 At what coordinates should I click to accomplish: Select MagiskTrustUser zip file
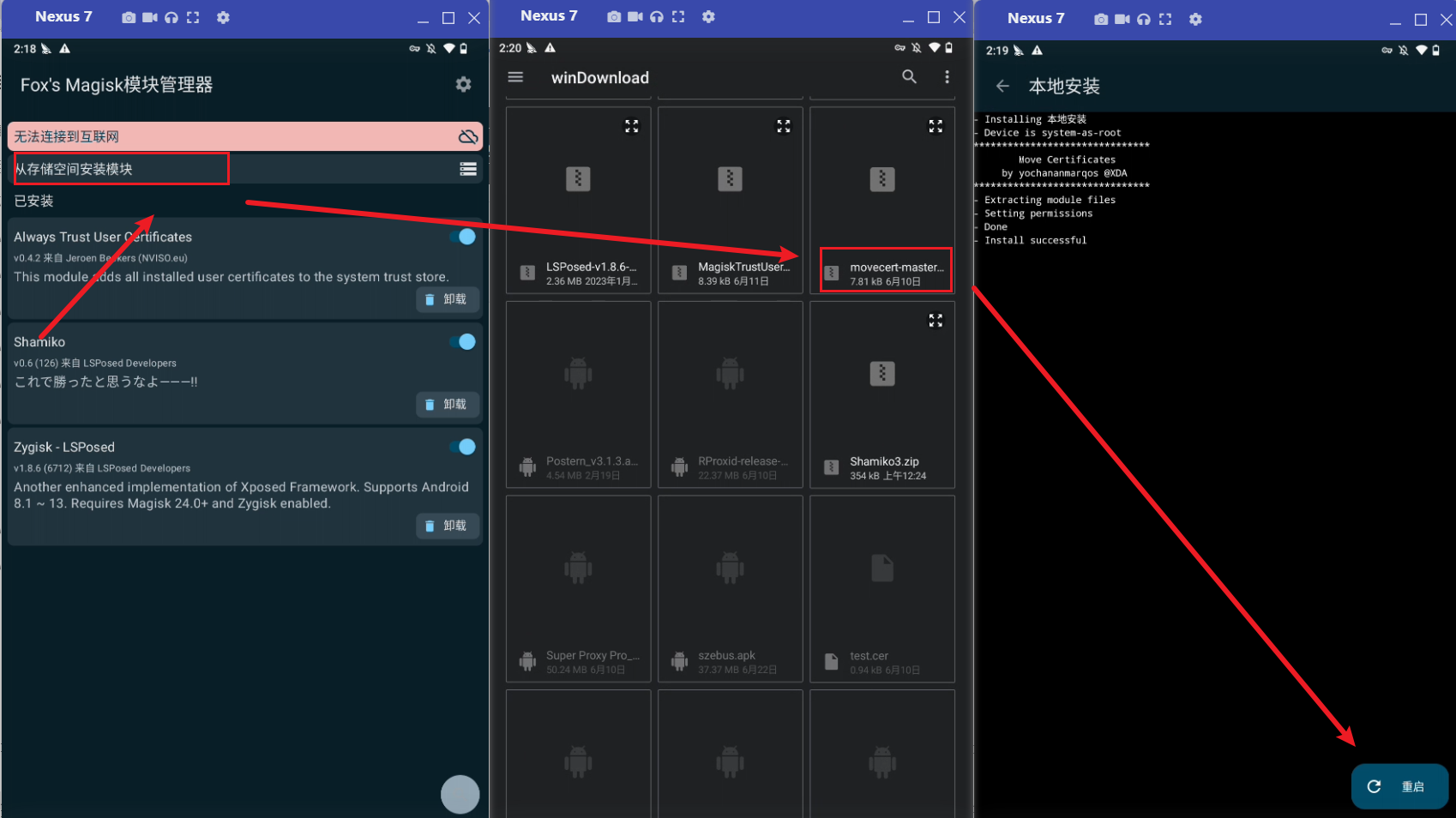coord(731,200)
